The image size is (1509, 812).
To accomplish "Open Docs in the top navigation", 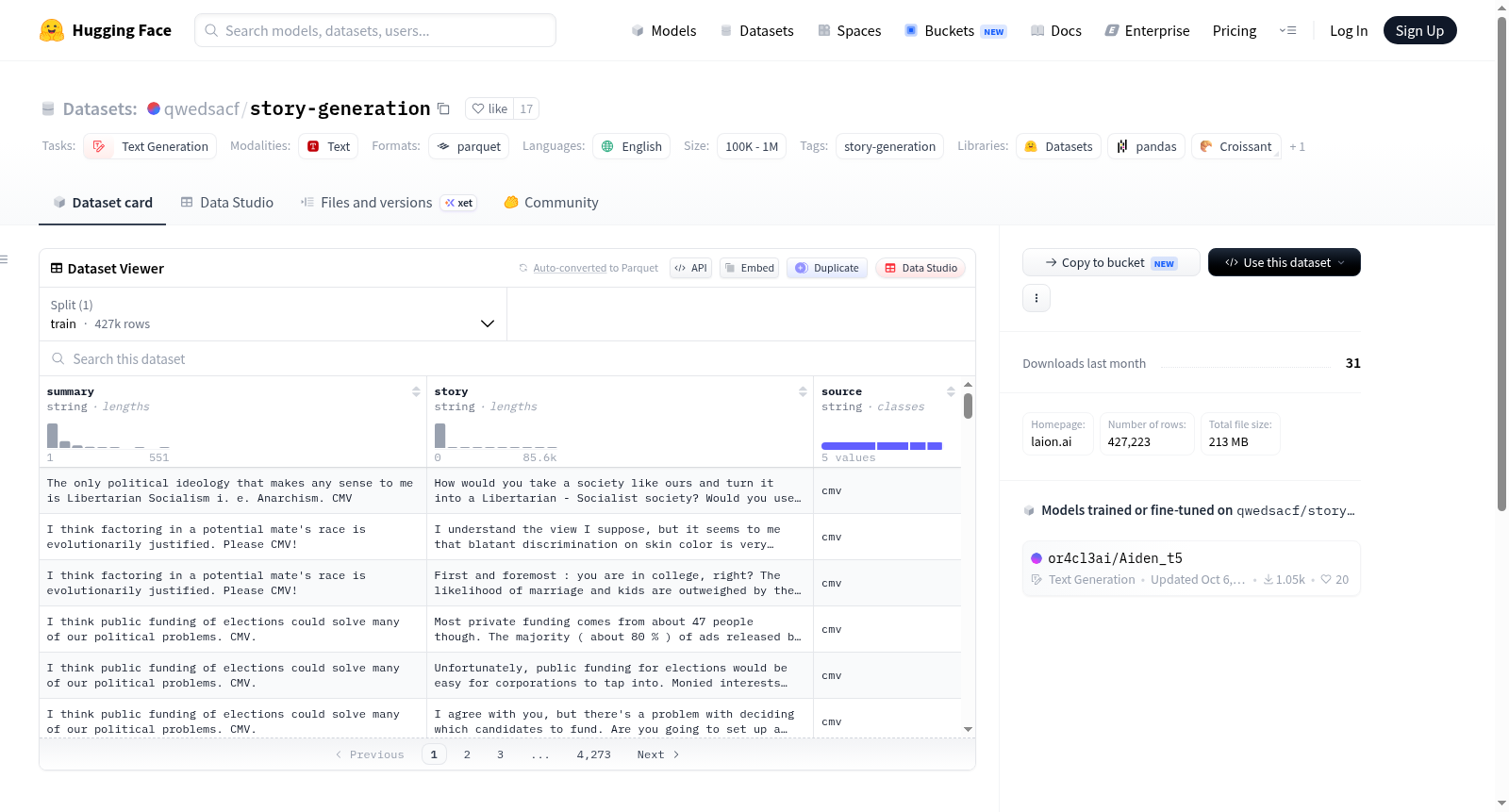I will [x=1055, y=30].
